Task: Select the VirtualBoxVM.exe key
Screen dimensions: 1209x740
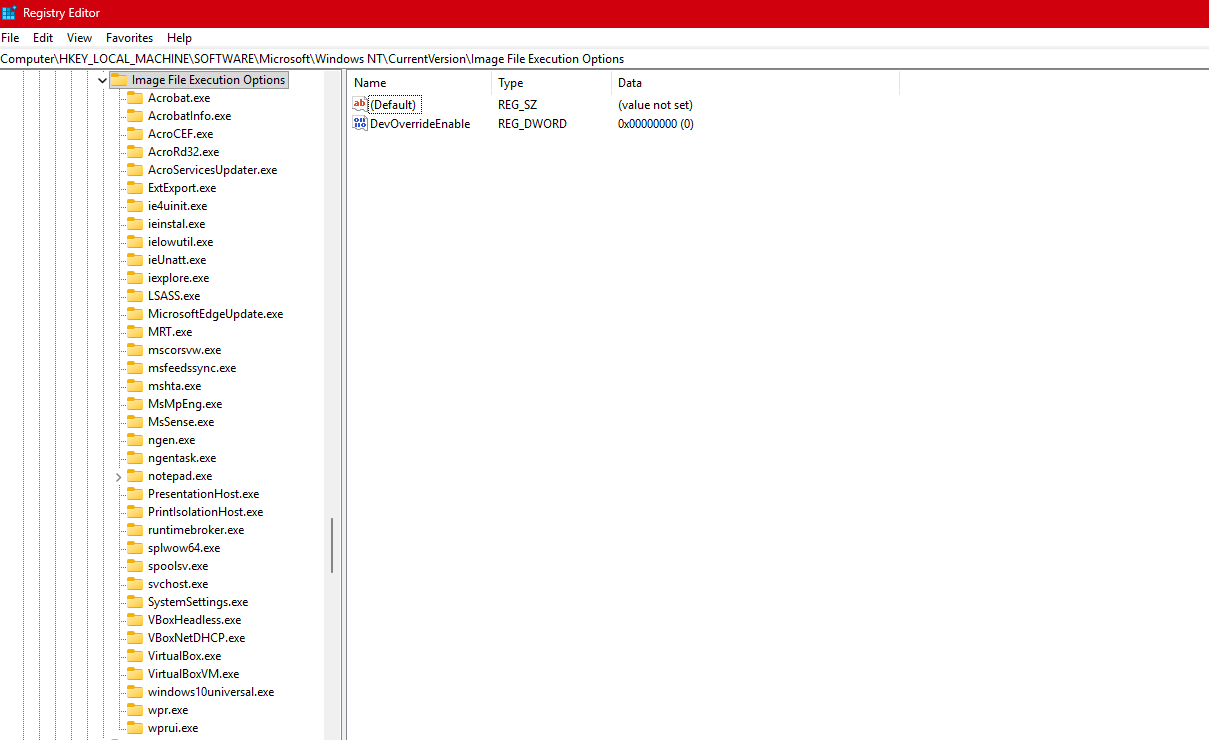Action: pyautogui.click(x=194, y=674)
